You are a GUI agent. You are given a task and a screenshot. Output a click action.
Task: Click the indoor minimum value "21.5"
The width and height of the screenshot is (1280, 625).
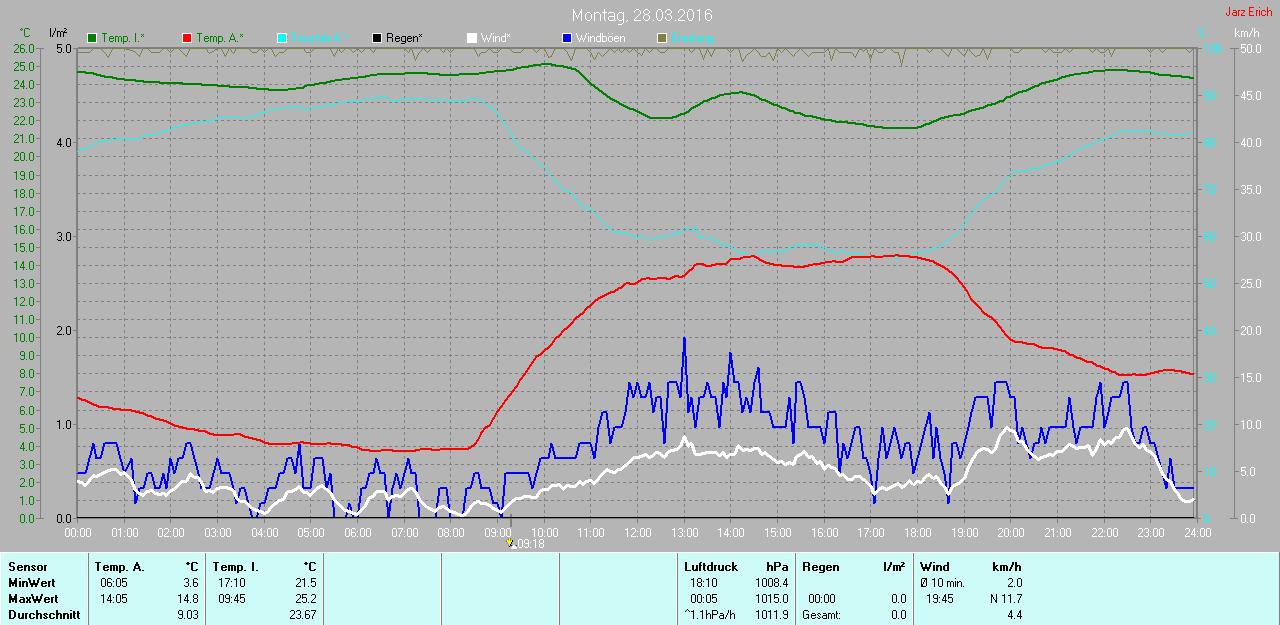click(305, 583)
